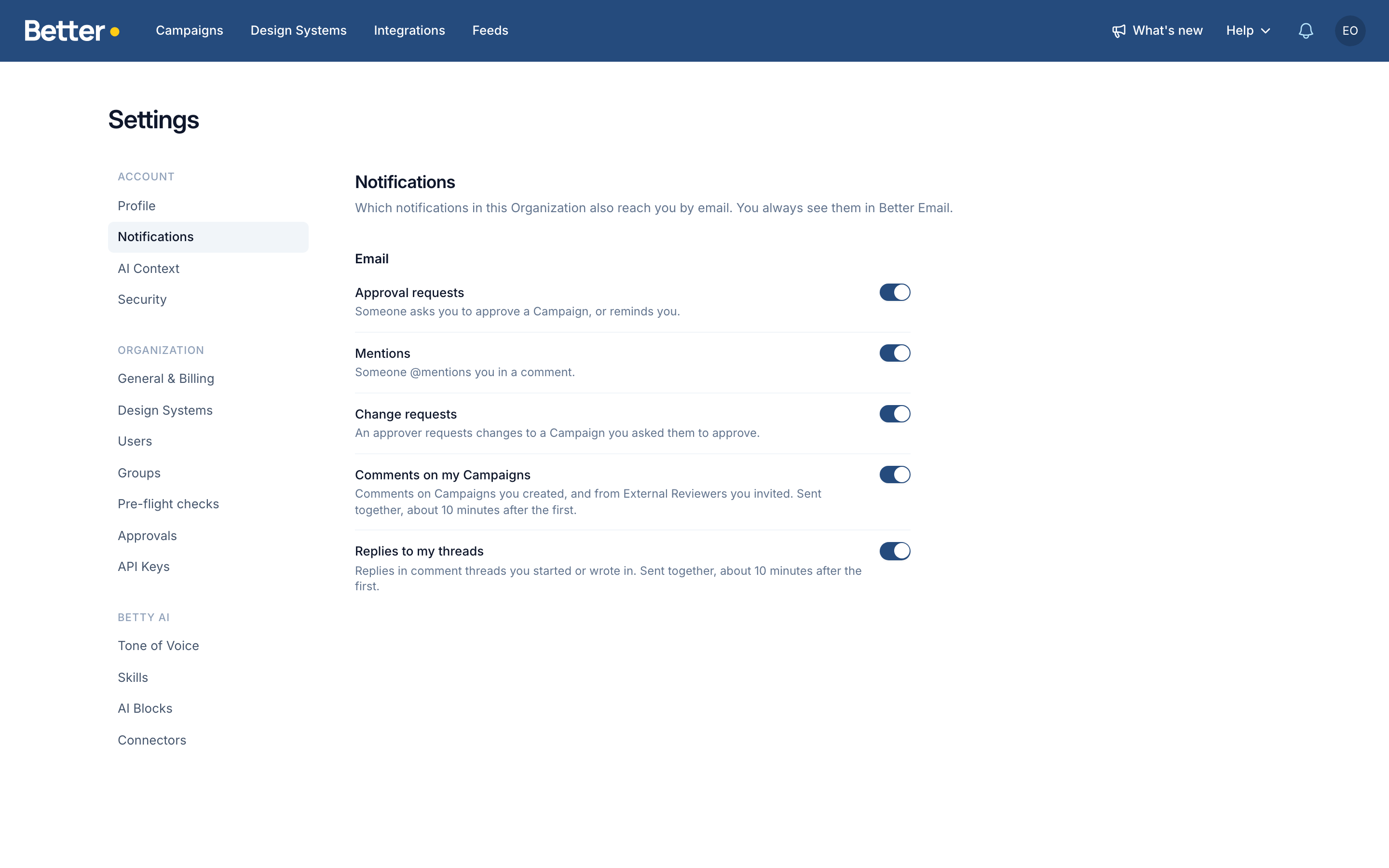Viewport: 1389px width, 868px height.
Task: Open AI Context settings
Action: 208,269
